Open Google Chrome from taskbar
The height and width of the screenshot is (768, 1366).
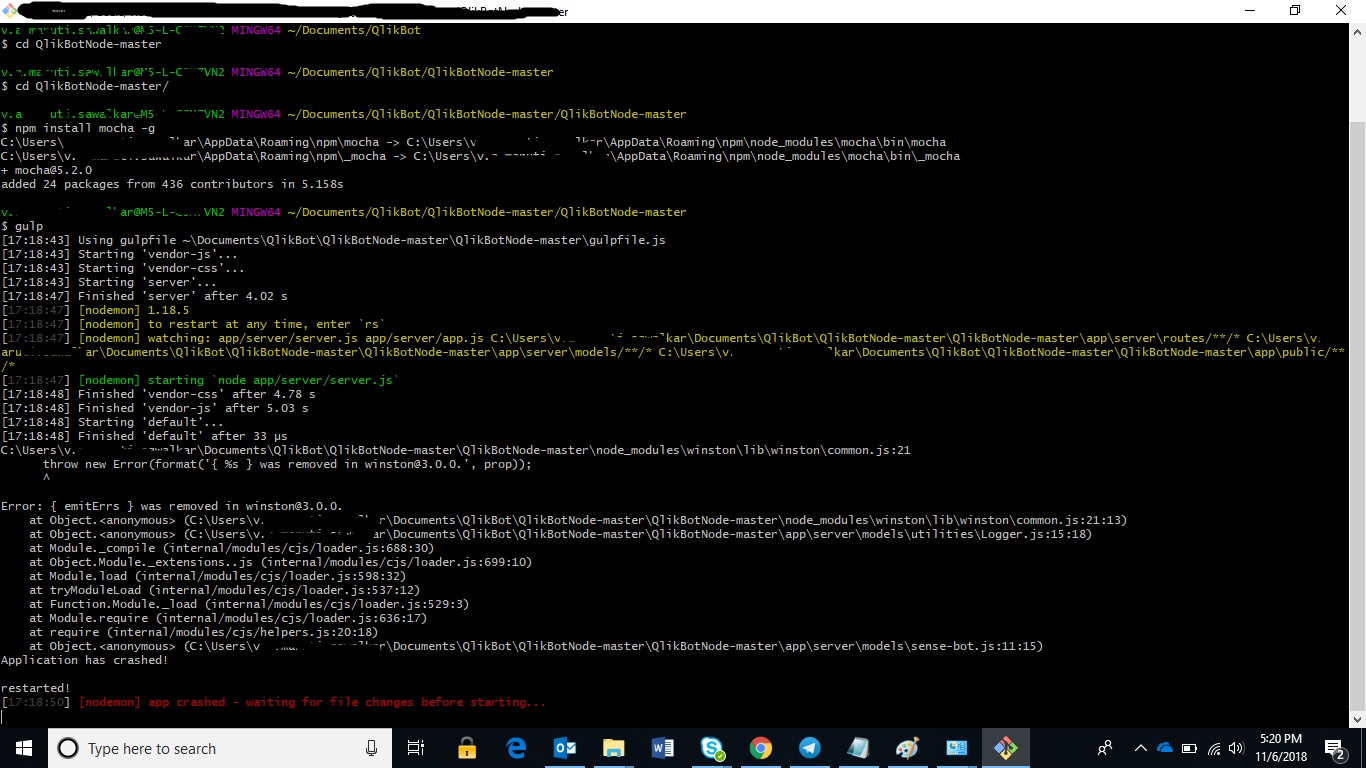coord(761,748)
